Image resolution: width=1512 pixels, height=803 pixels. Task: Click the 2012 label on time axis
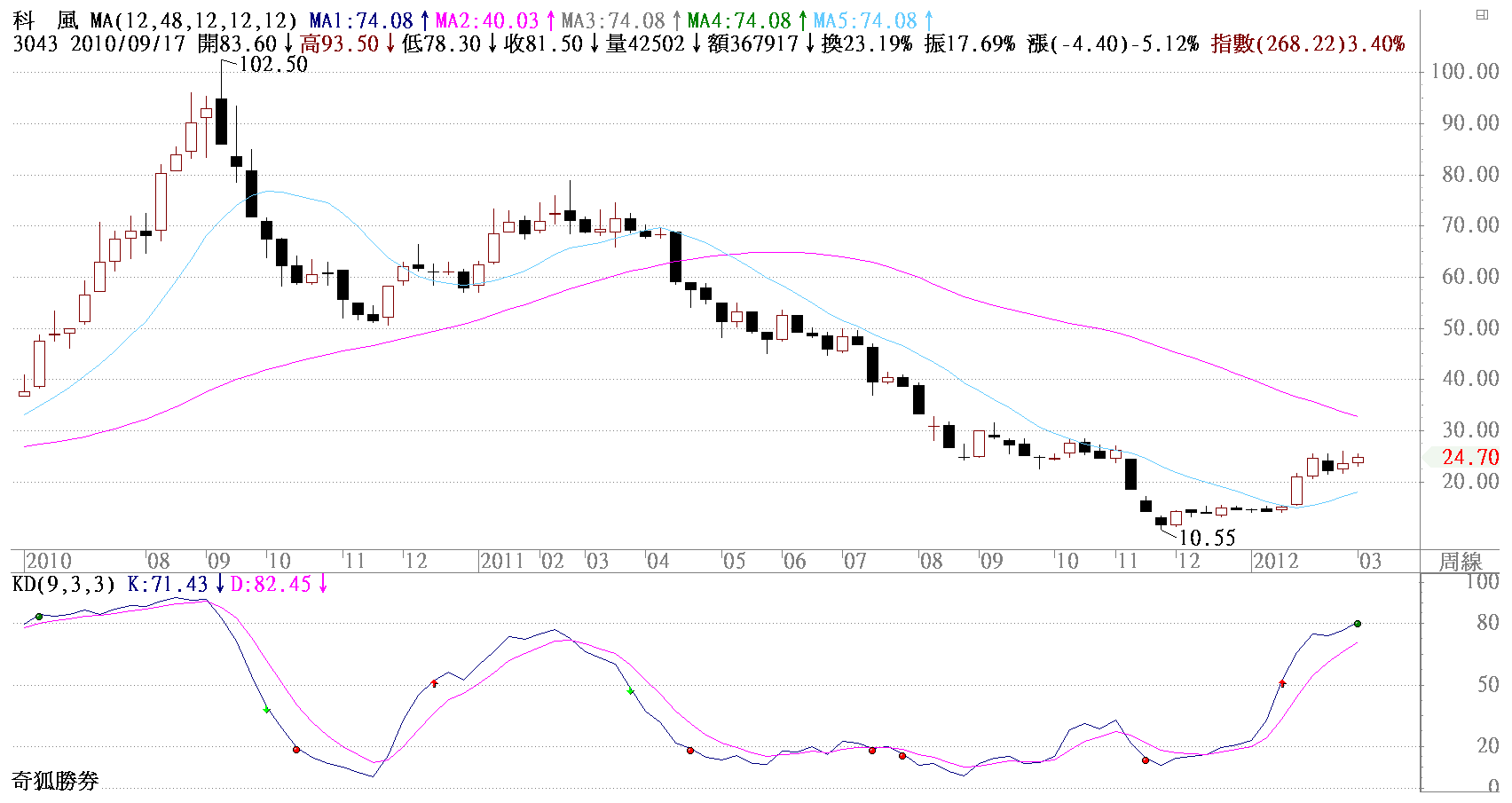[1275, 561]
